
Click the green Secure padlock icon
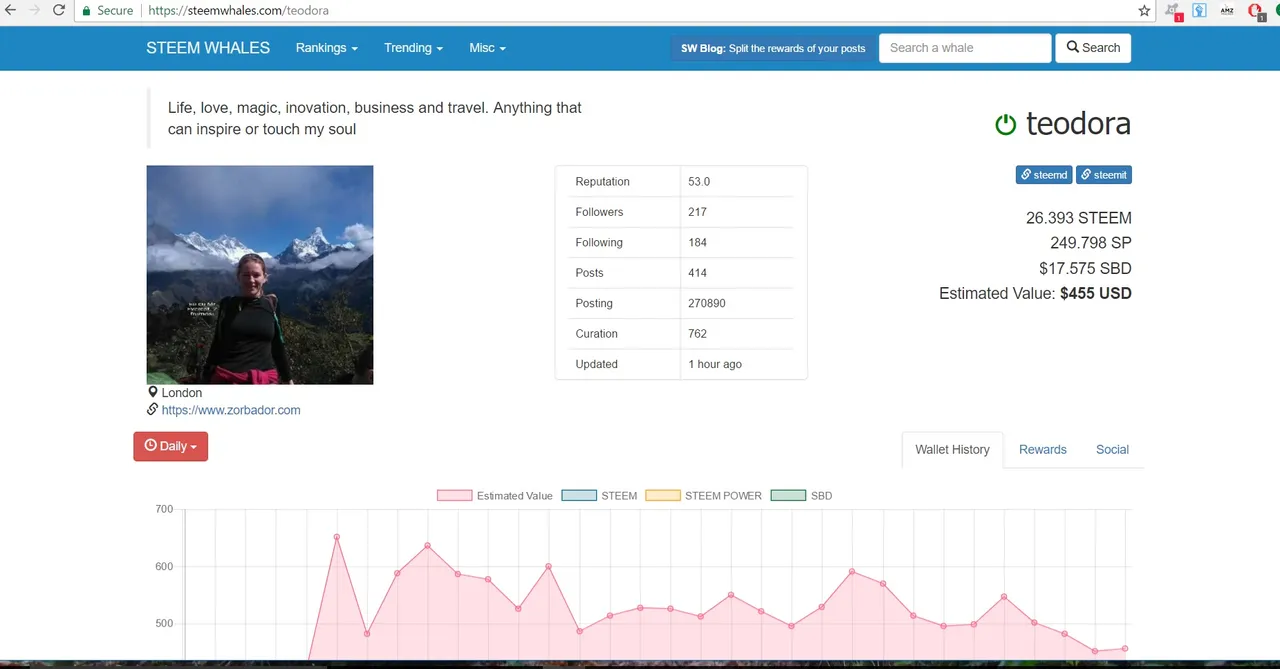coord(86,11)
